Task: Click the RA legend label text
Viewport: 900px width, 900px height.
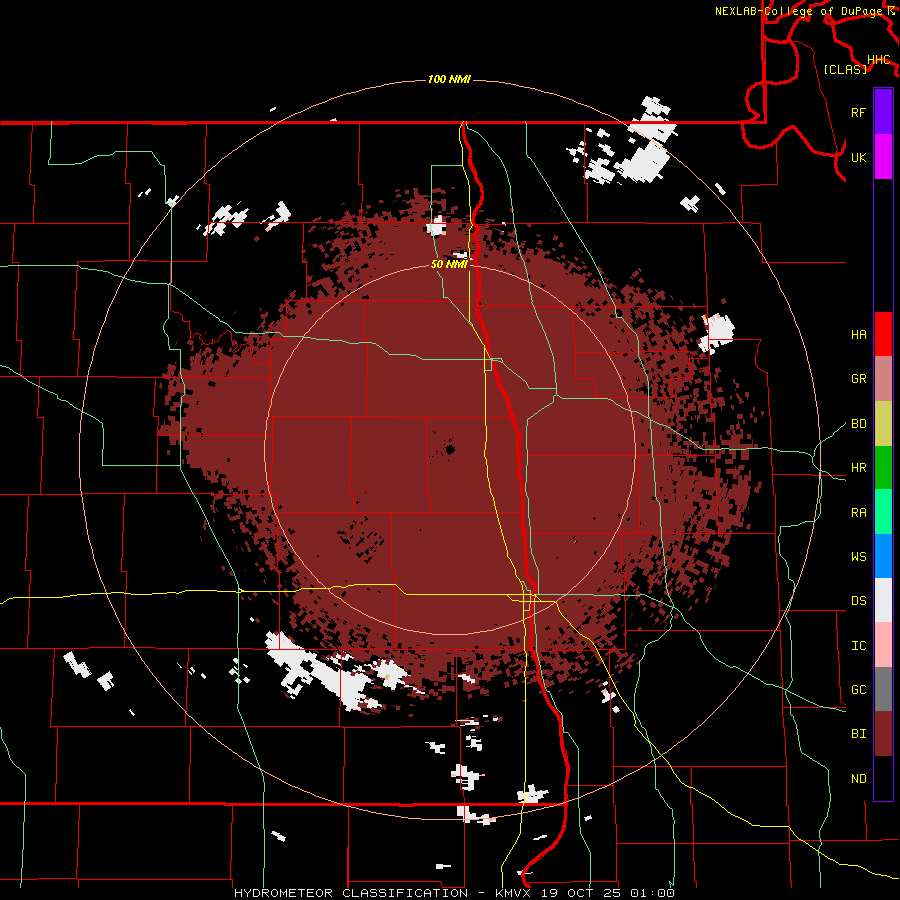Action: click(858, 513)
